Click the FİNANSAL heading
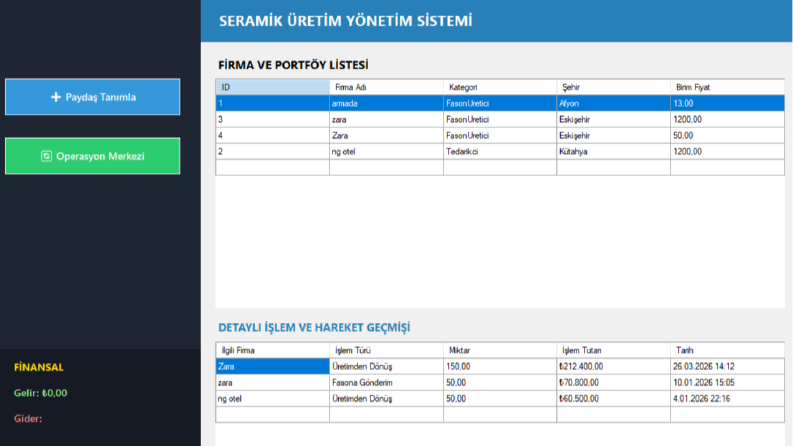The width and height of the screenshot is (793, 446). pos(39,367)
